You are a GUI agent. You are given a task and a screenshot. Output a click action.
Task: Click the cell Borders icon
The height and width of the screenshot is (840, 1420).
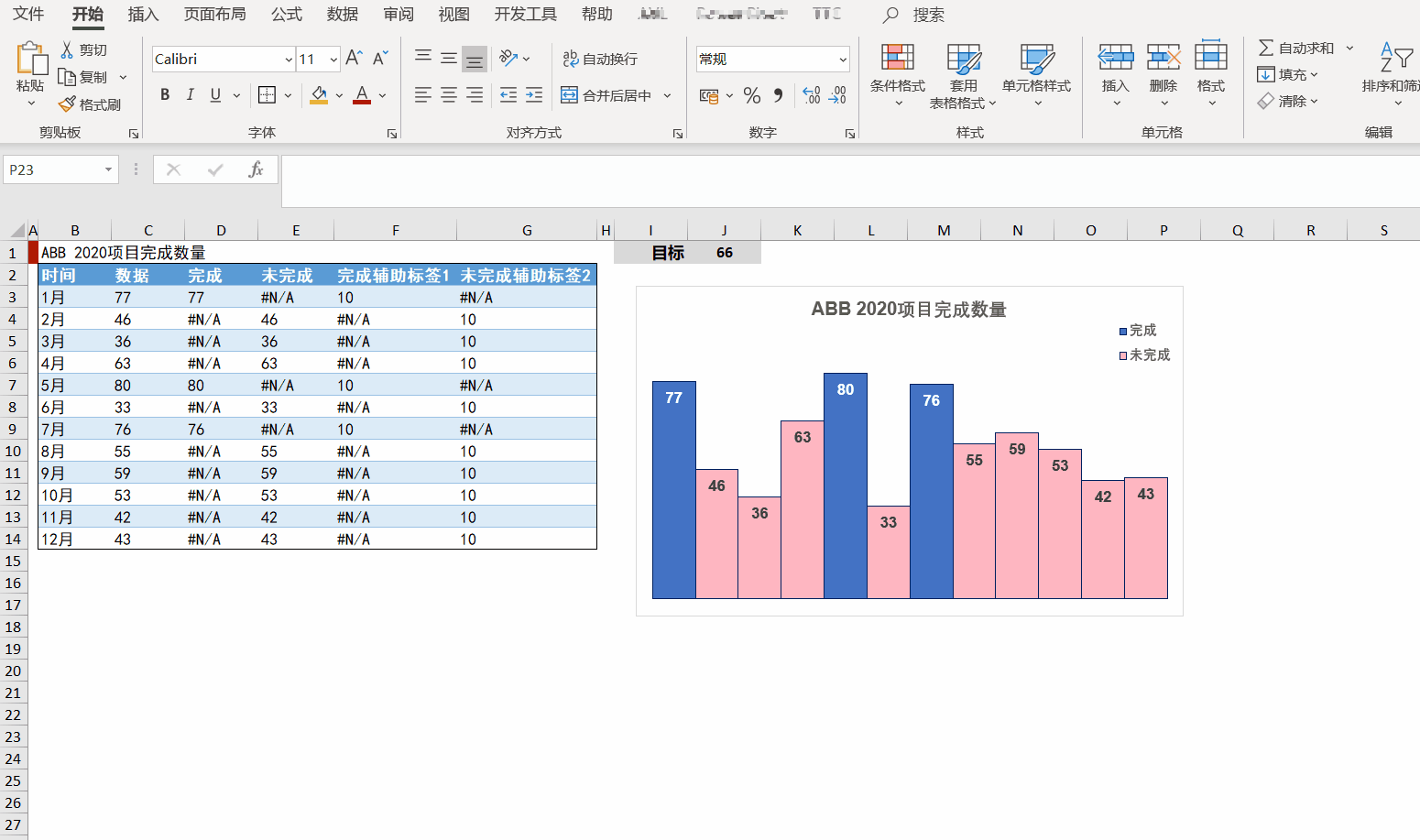(x=267, y=94)
